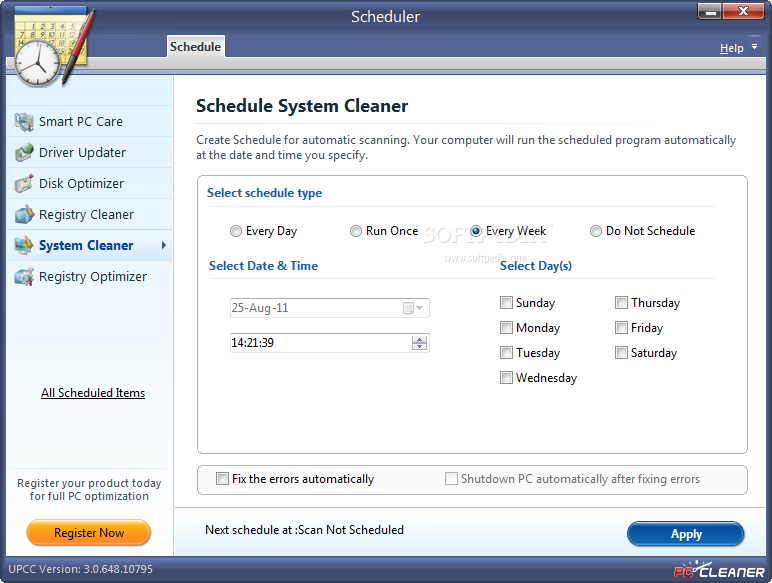Viewport: 772px width, 583px height.
Task: Click the Register Now button
Action: click(x=89, y=533)
